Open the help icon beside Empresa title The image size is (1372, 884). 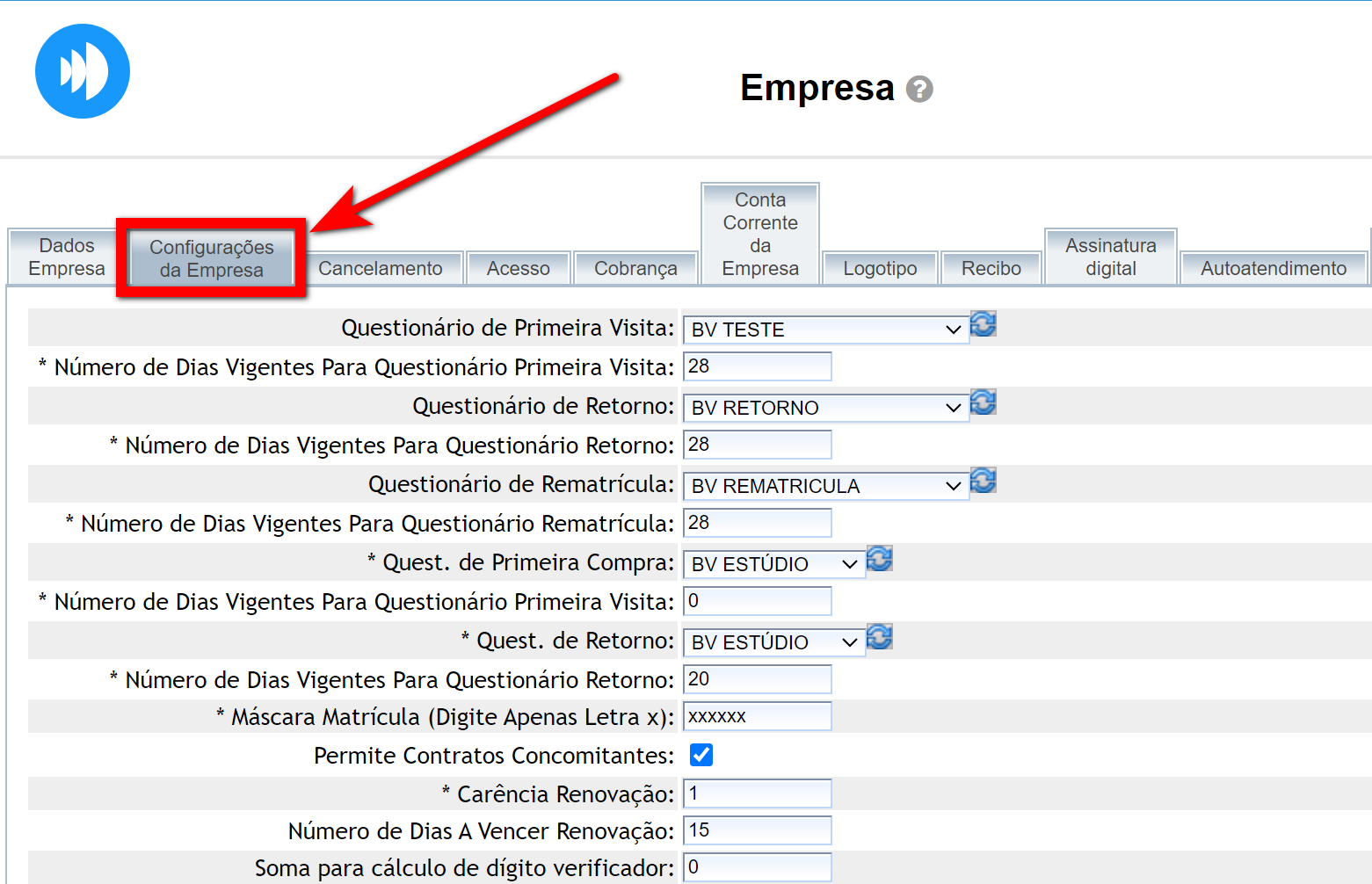[x=919, y=89]
